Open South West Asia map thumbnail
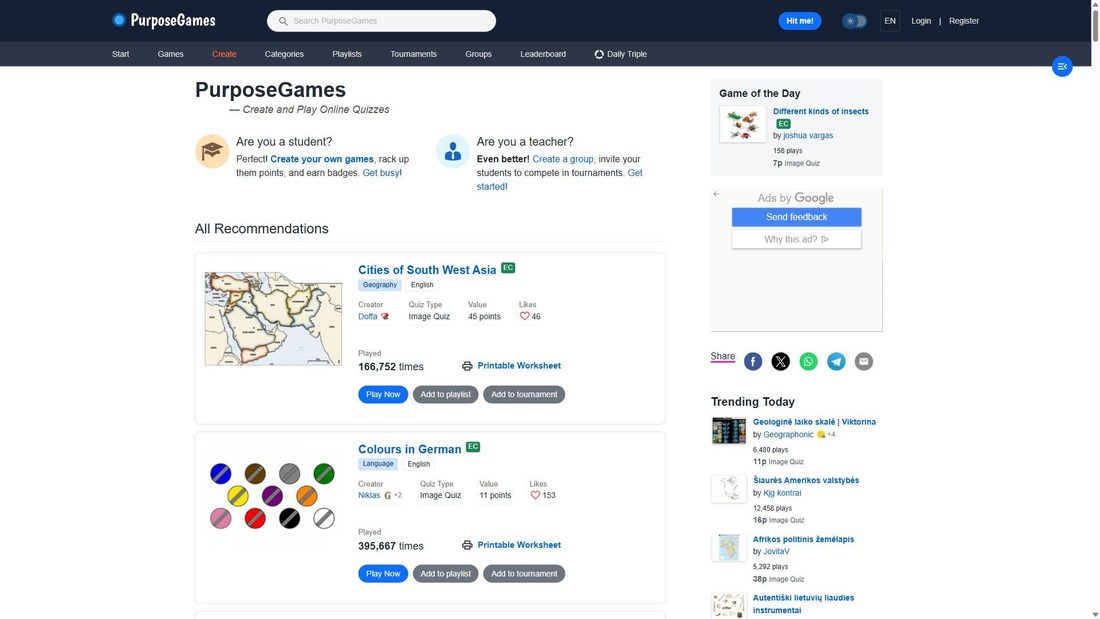This screenshot has width=1100, height=619. point(274,319)
